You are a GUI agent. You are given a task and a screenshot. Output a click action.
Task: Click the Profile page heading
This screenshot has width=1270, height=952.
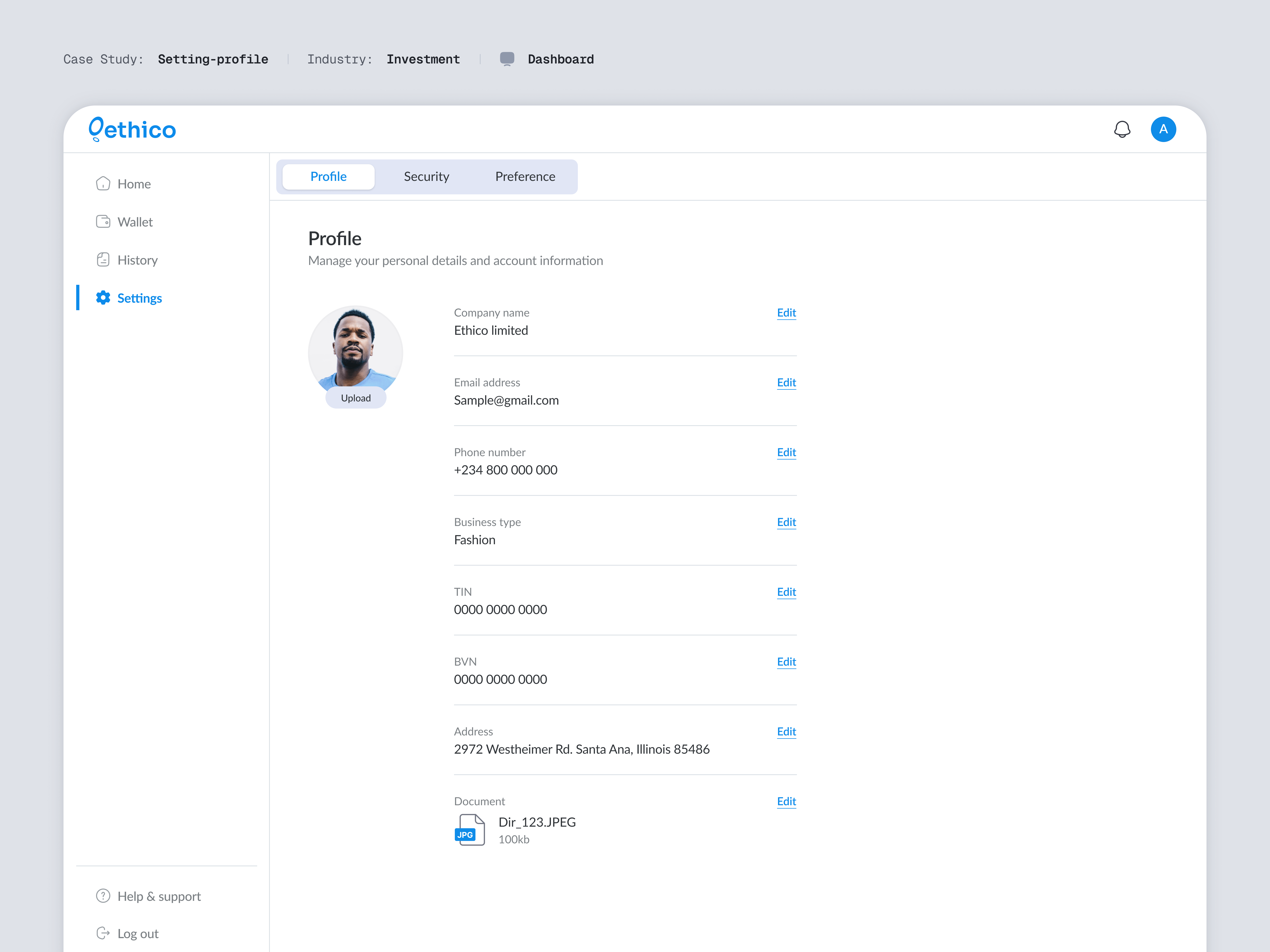coord(335,239)
